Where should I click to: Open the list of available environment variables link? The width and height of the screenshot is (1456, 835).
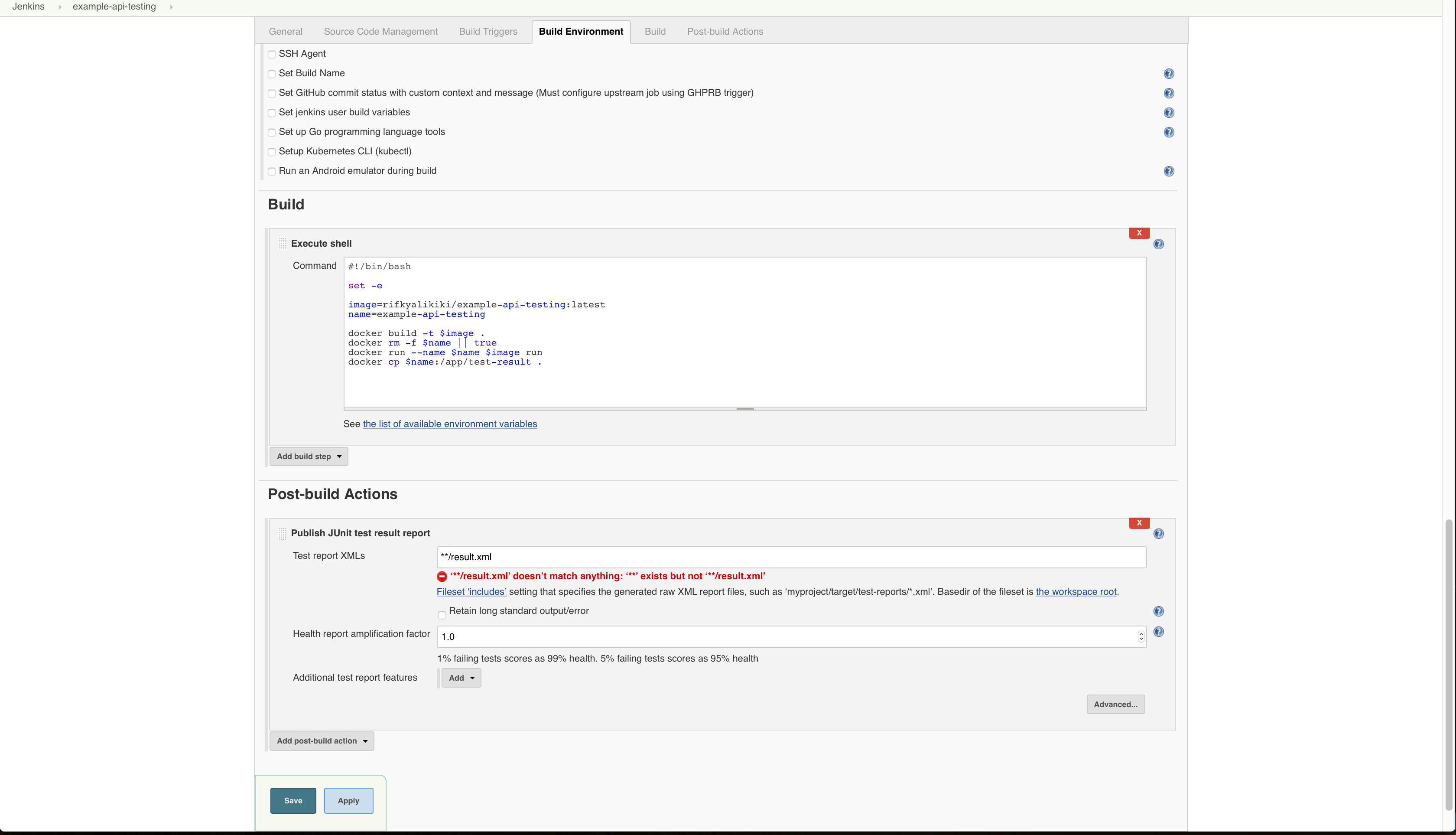450,424
